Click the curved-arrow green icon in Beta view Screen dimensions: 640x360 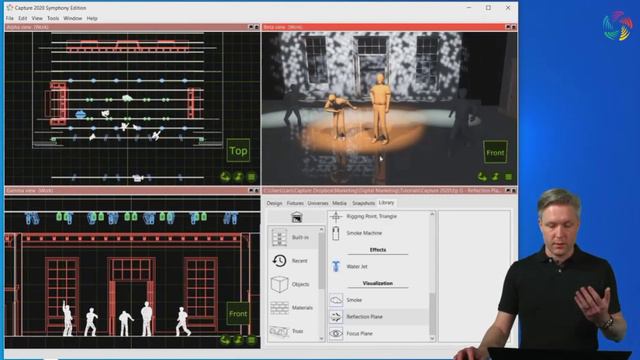[x=482, y=176]
